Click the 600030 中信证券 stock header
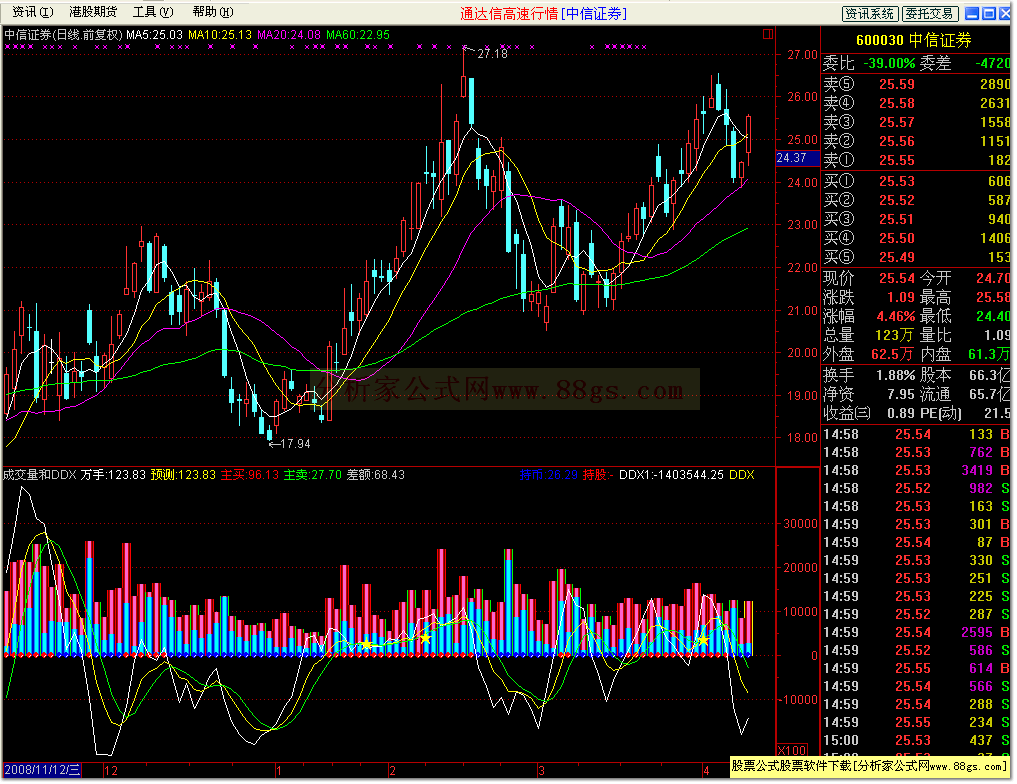The height and width of the screenshot is (784, 1017). point(914,41)
